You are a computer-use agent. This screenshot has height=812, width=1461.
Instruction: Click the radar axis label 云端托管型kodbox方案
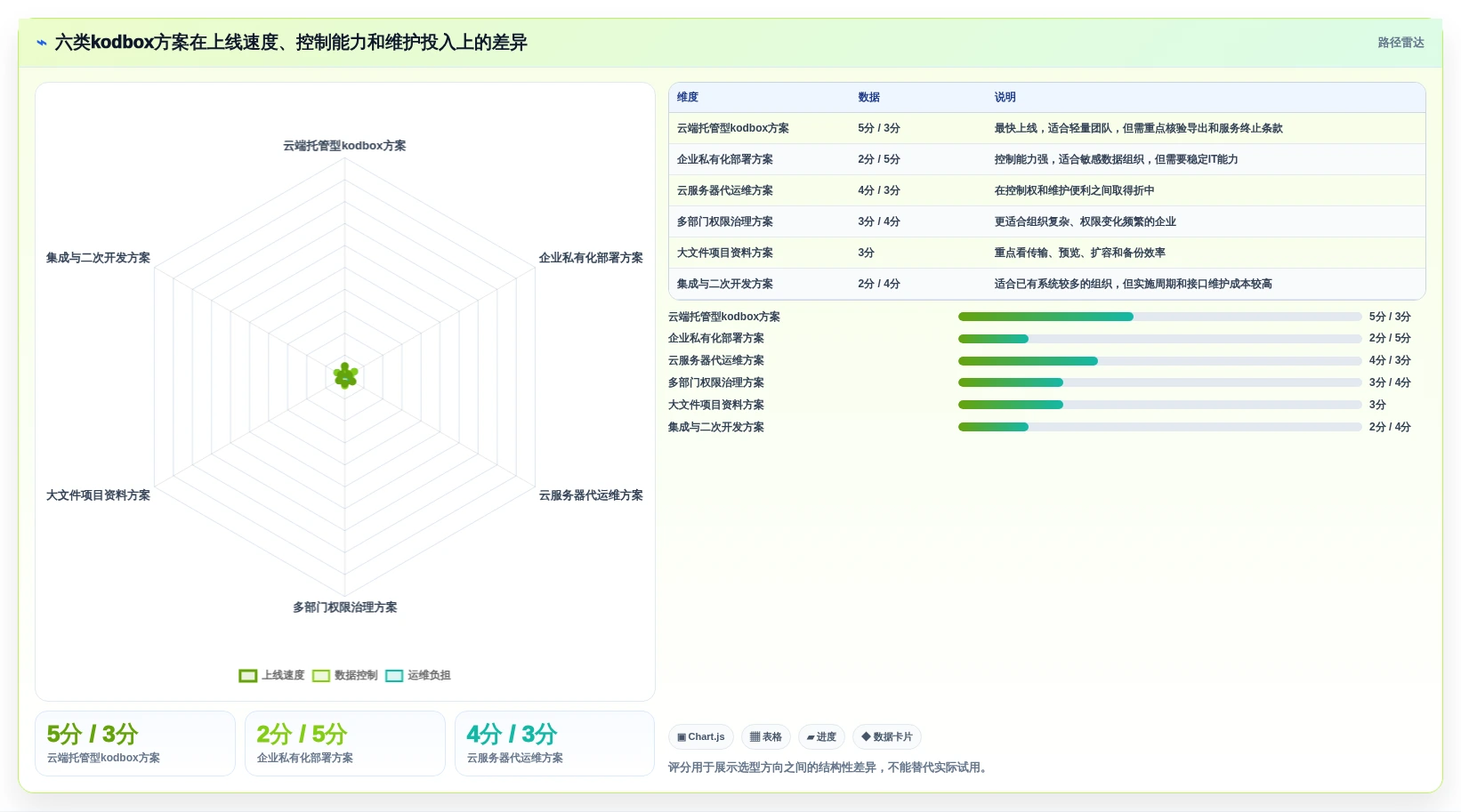click(344, 146)
